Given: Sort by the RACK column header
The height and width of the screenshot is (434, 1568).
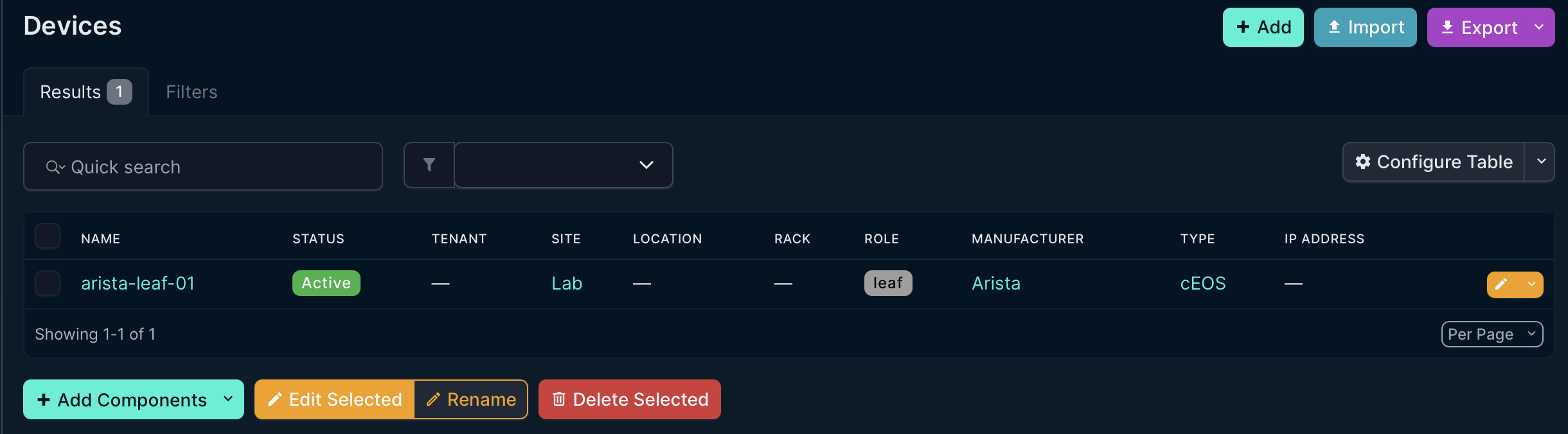Looking at the screenshot, I should pos(792,239).
